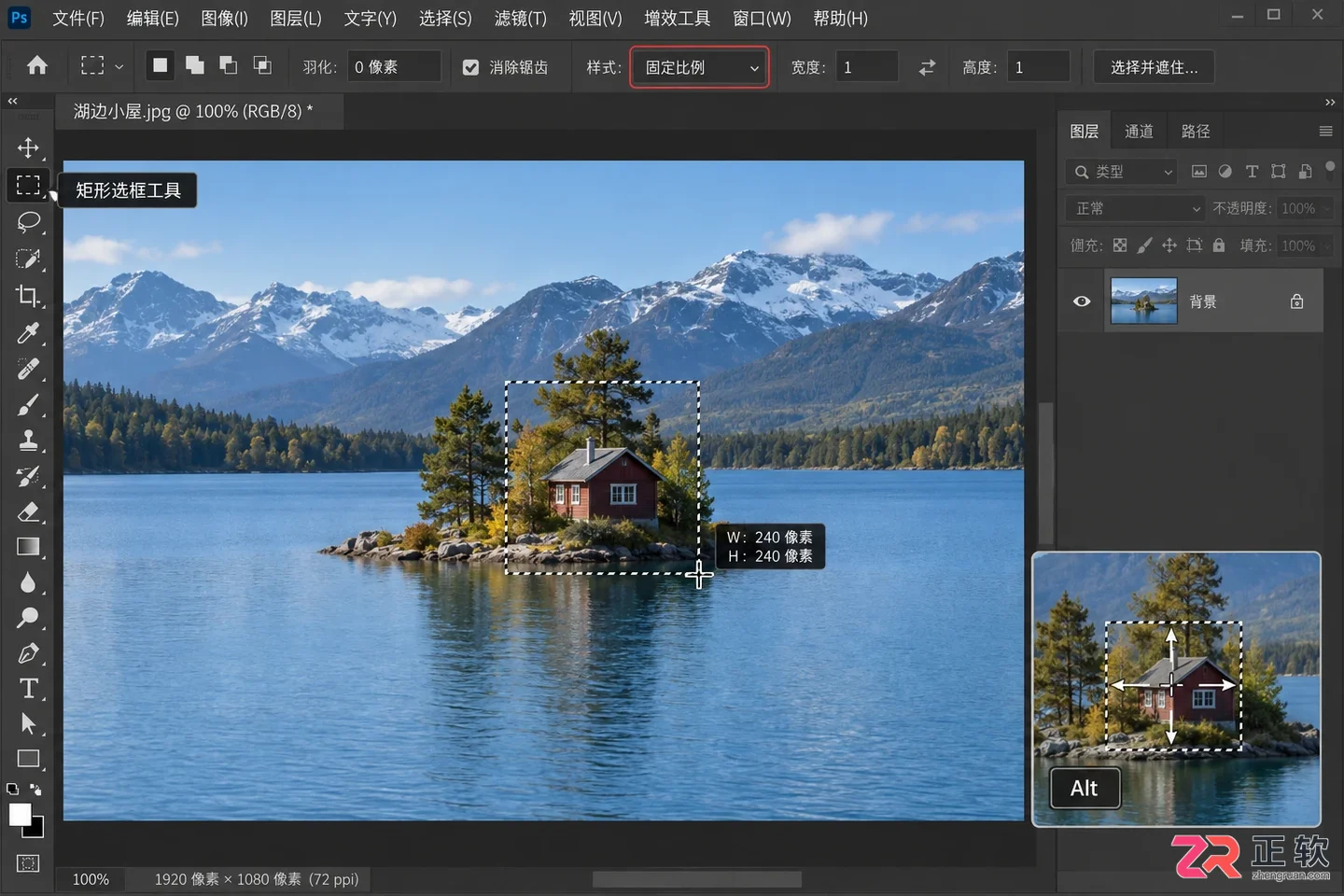Viewport: 1344px width, 896px height.
Task: Open the 文件(F) menu
Action: tap(77, 19)
